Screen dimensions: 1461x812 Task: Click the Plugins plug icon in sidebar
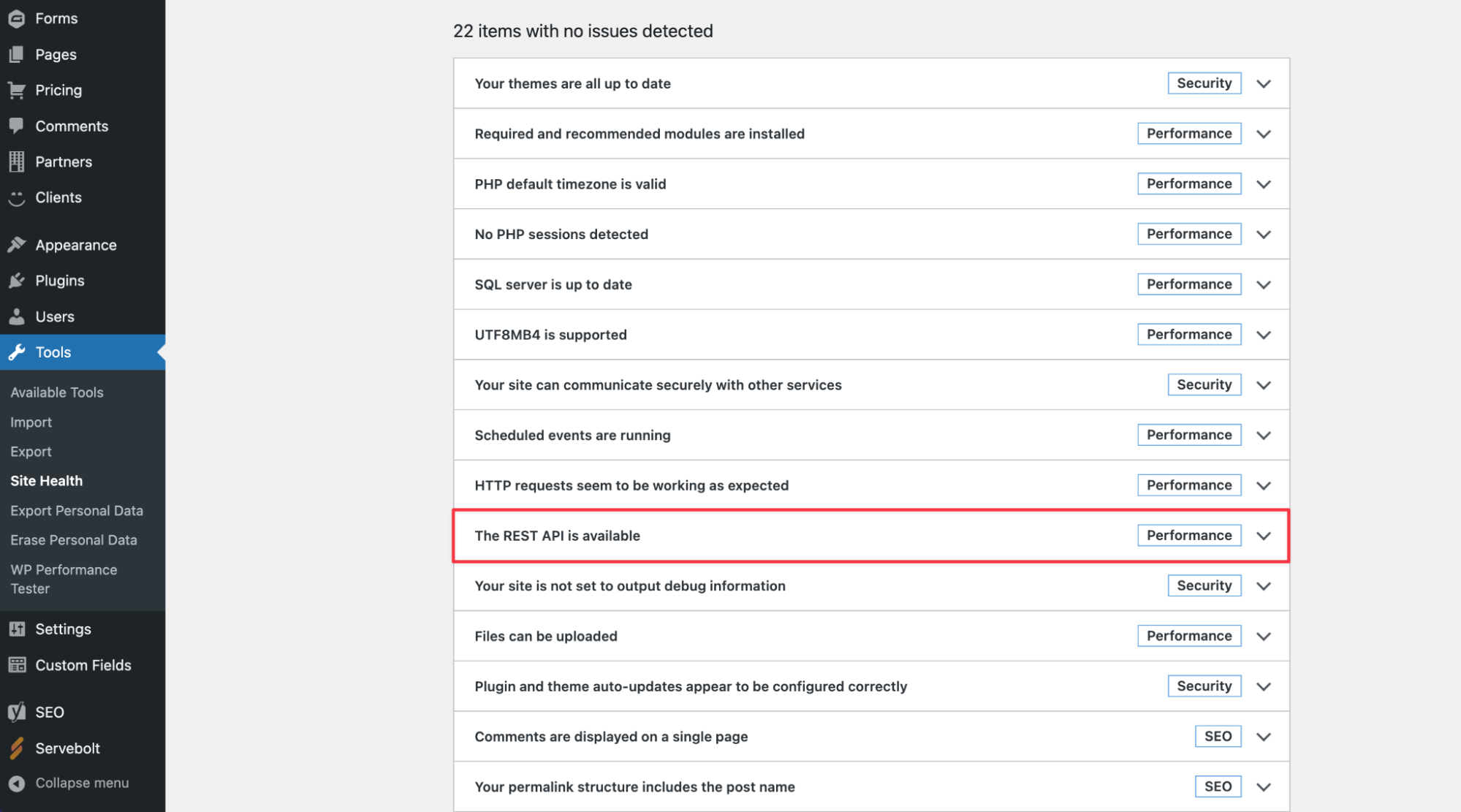[17, 281]
